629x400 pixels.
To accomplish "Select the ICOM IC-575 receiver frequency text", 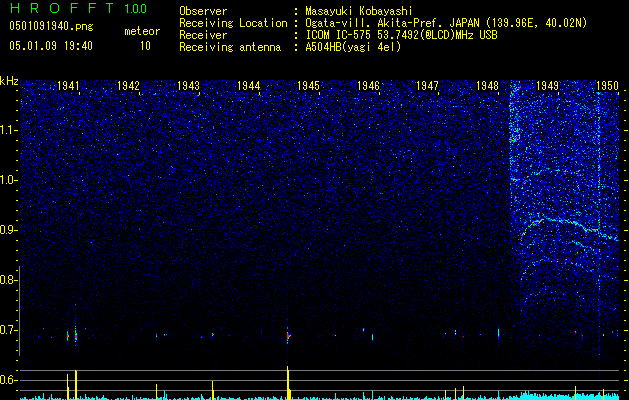I will coord(401,35).
